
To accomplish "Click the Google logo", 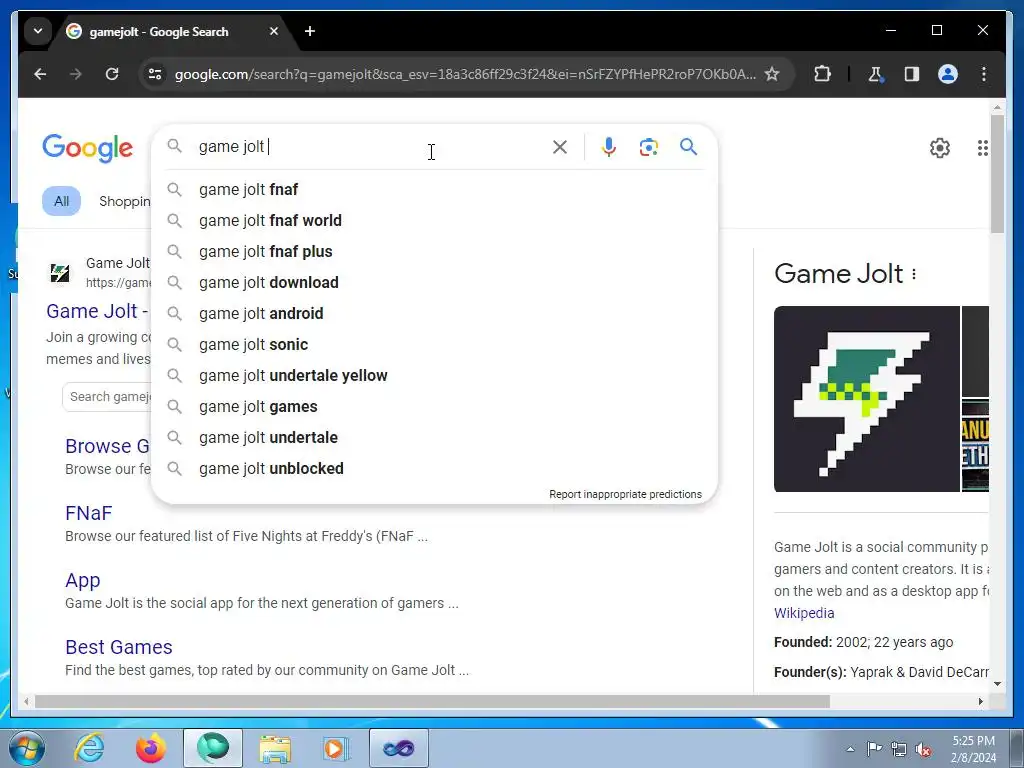I will 88,148.
